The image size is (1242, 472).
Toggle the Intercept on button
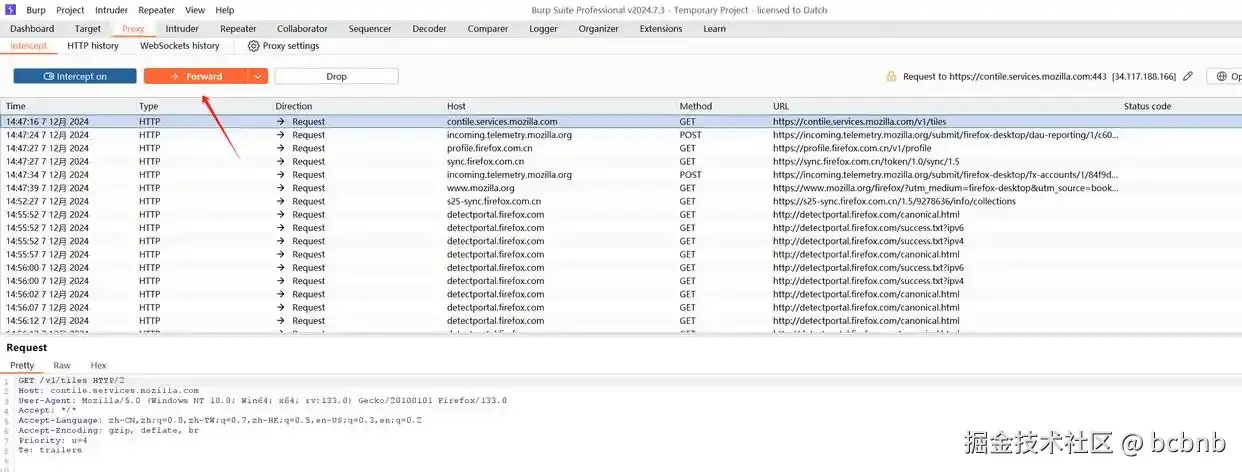[75, 76]
